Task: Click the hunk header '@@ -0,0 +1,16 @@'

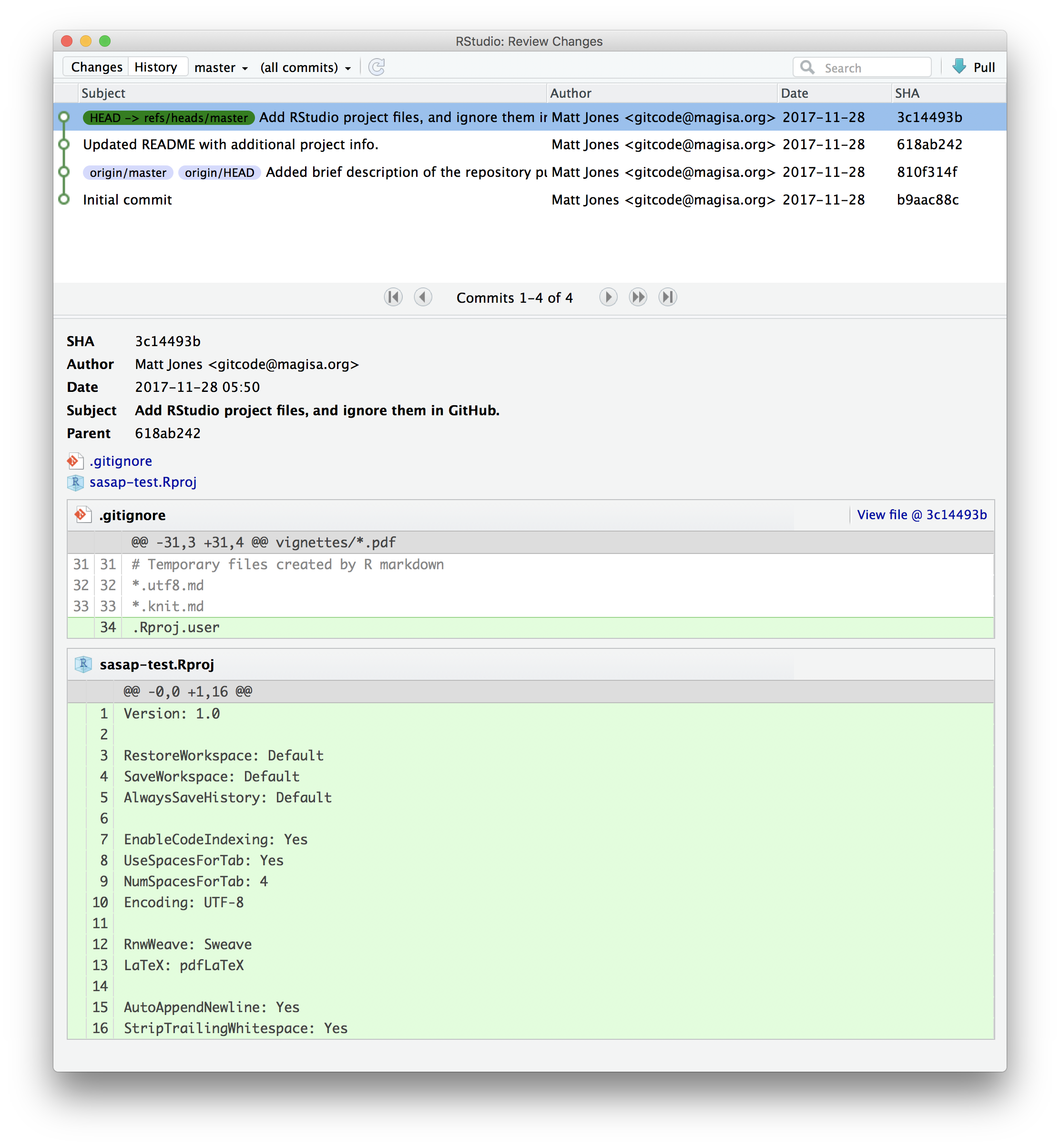Action: [x=530, y=691]
